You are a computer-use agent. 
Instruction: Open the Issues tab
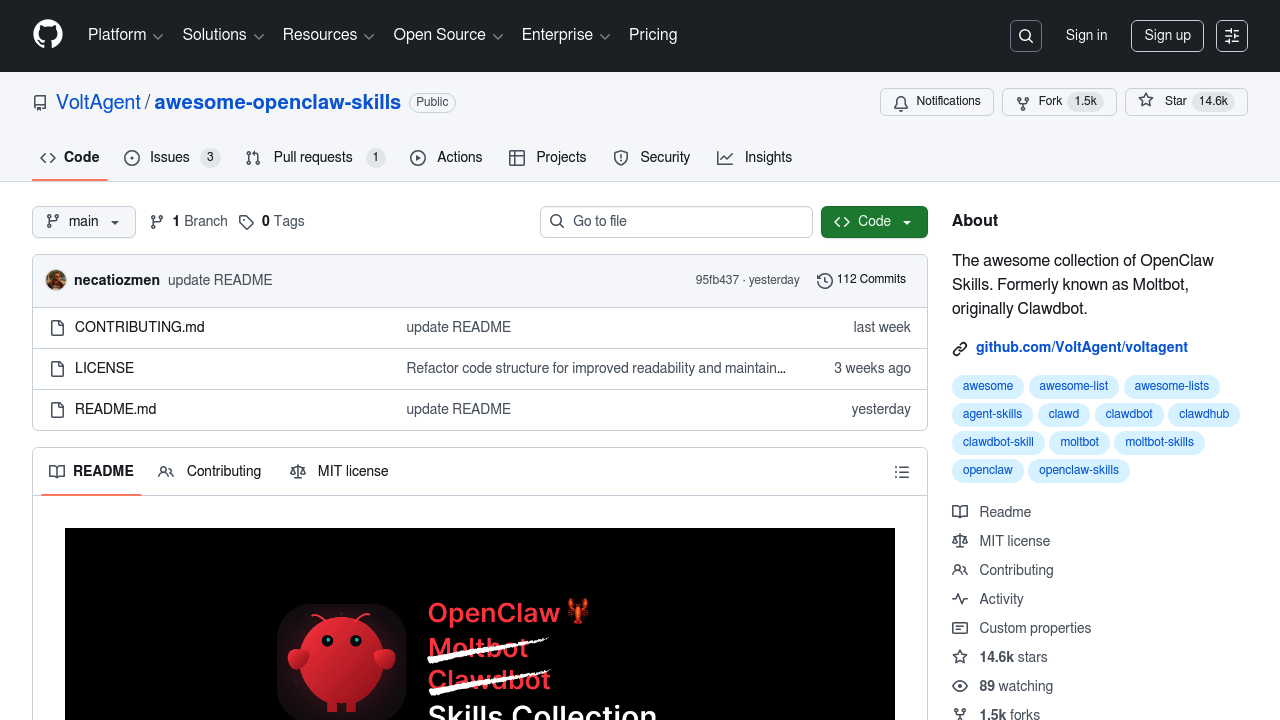pyautogui.click(x=170, y=158)
